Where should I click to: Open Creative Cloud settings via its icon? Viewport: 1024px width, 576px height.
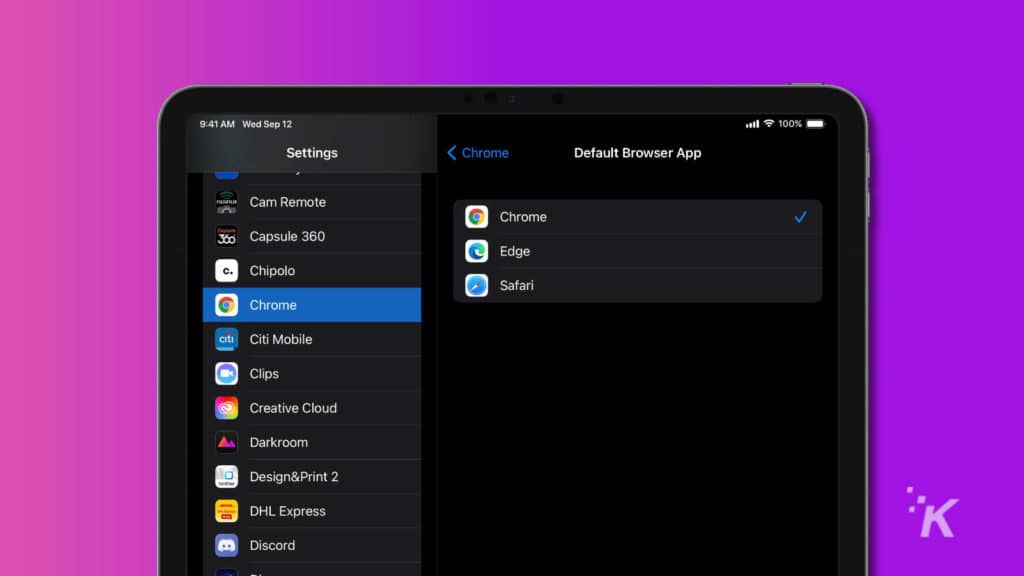pyautogui.click(x=226, y=408)
